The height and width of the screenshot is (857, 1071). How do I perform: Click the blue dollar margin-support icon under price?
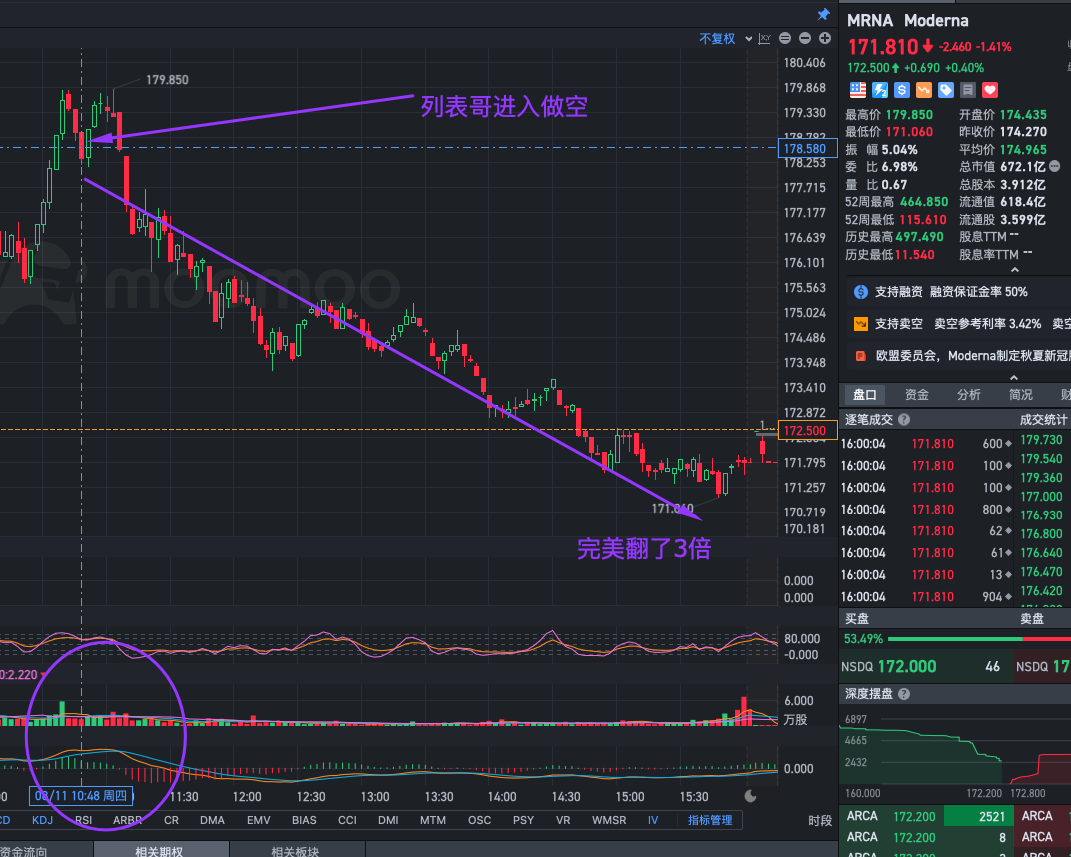click(x=902, y=89)
